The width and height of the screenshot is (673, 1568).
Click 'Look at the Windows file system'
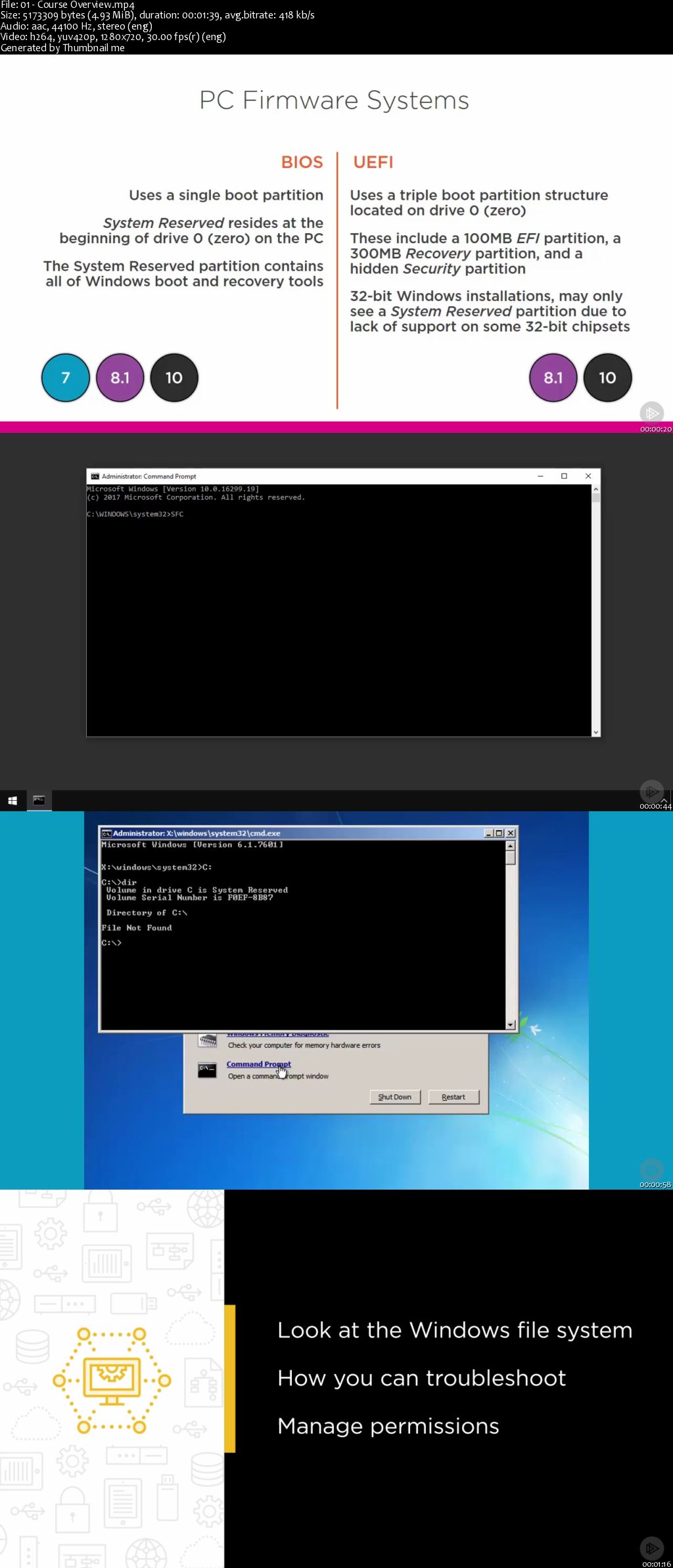pyautogui.click(x=455, y=1330)
